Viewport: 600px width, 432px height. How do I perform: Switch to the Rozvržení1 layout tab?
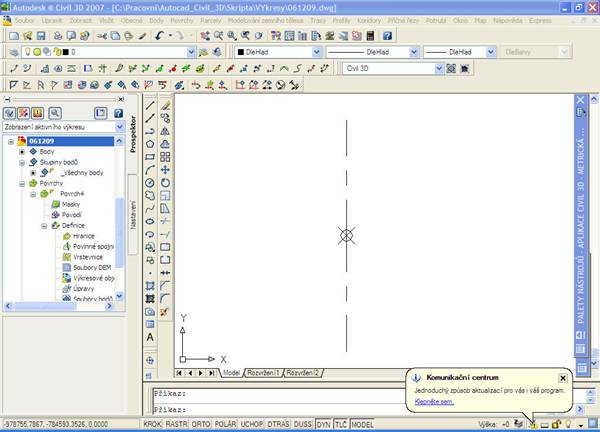click(263, 373)
